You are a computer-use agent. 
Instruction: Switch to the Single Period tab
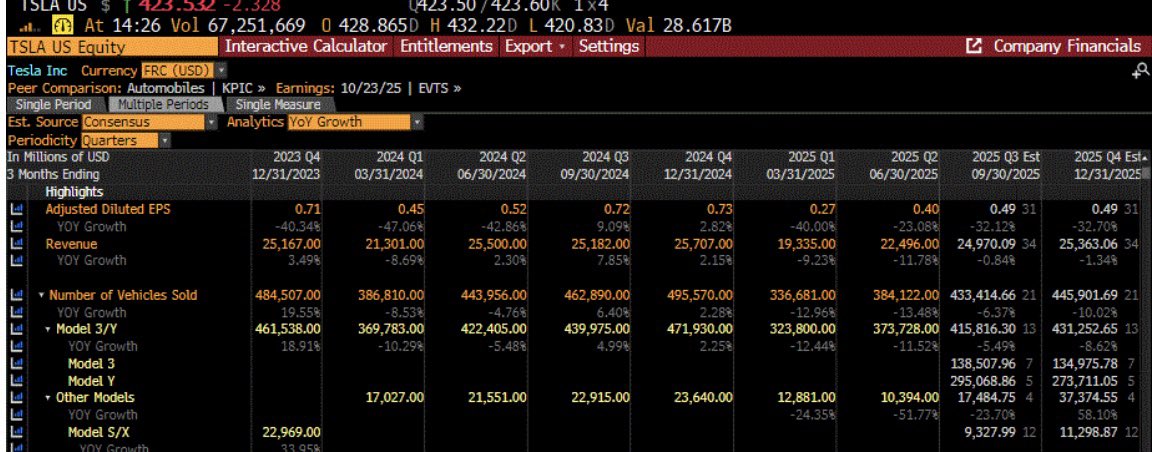coord(54,105)
